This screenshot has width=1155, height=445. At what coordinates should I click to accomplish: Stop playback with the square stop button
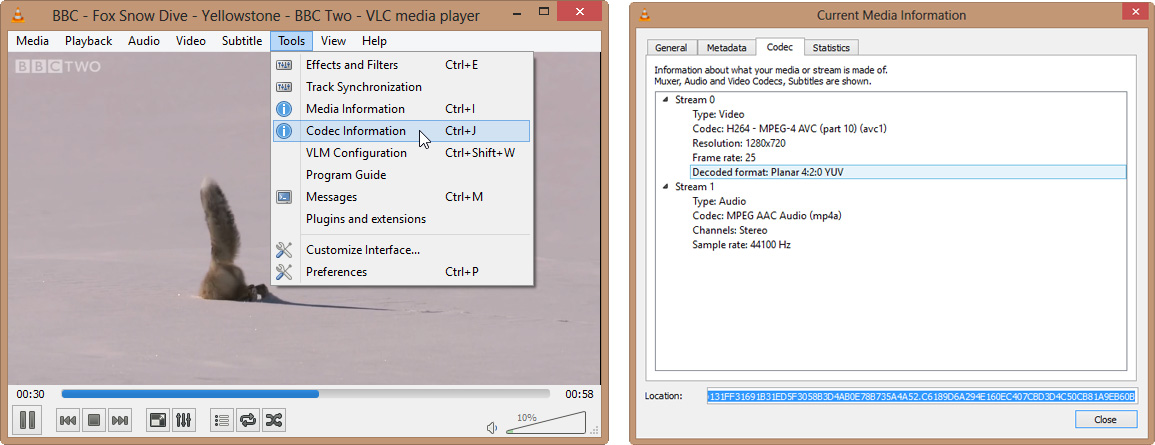pos(94,421)
